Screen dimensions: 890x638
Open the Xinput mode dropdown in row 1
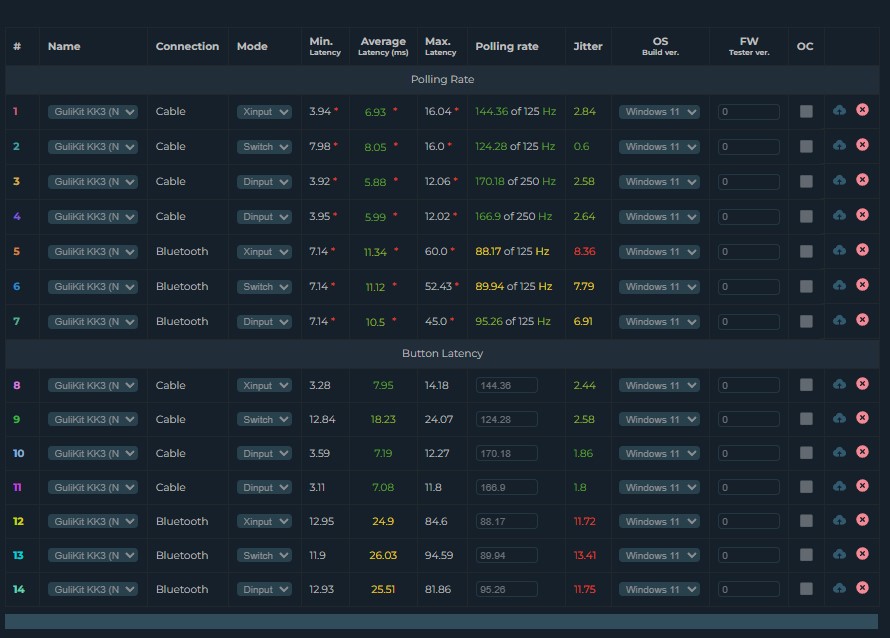pyautogui.click(x=265, y=112)
